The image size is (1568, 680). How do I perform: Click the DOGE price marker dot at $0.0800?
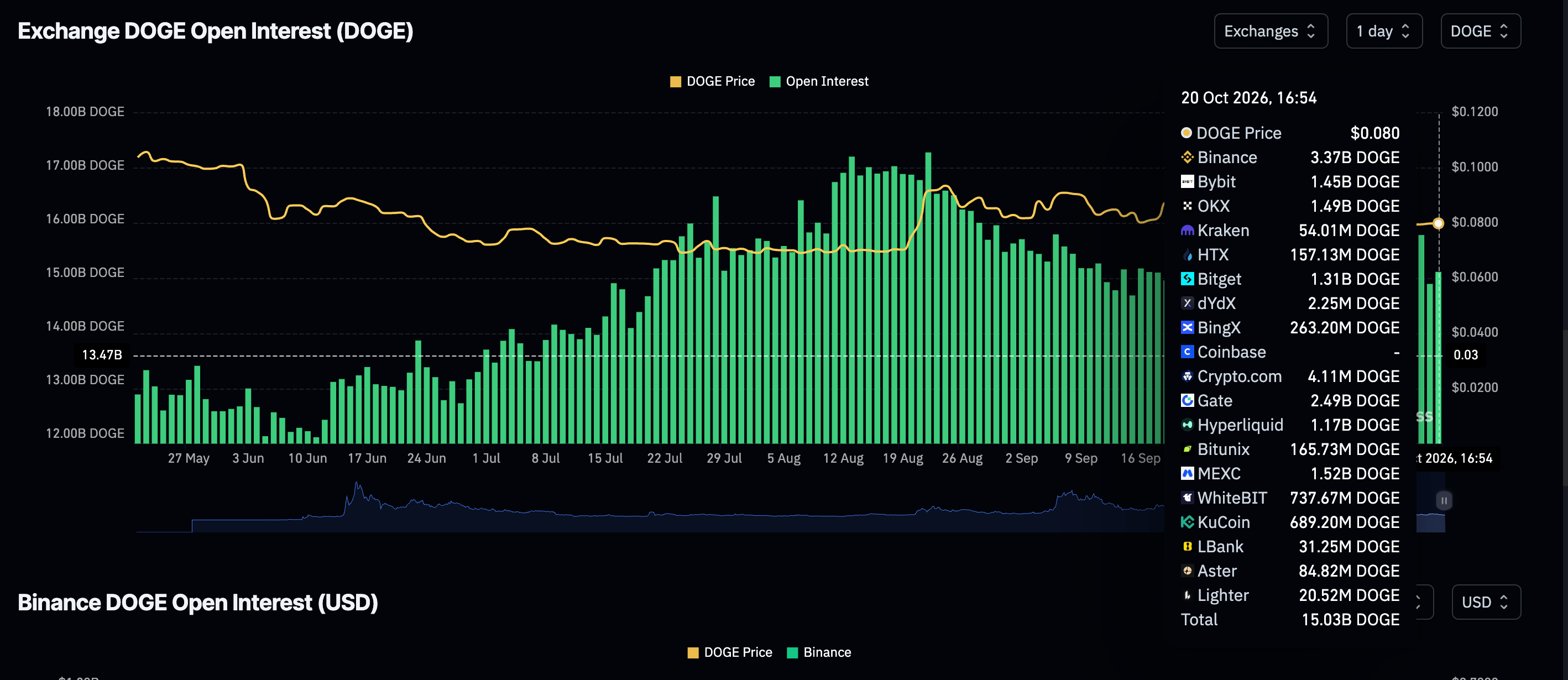tap(1438, 223)
